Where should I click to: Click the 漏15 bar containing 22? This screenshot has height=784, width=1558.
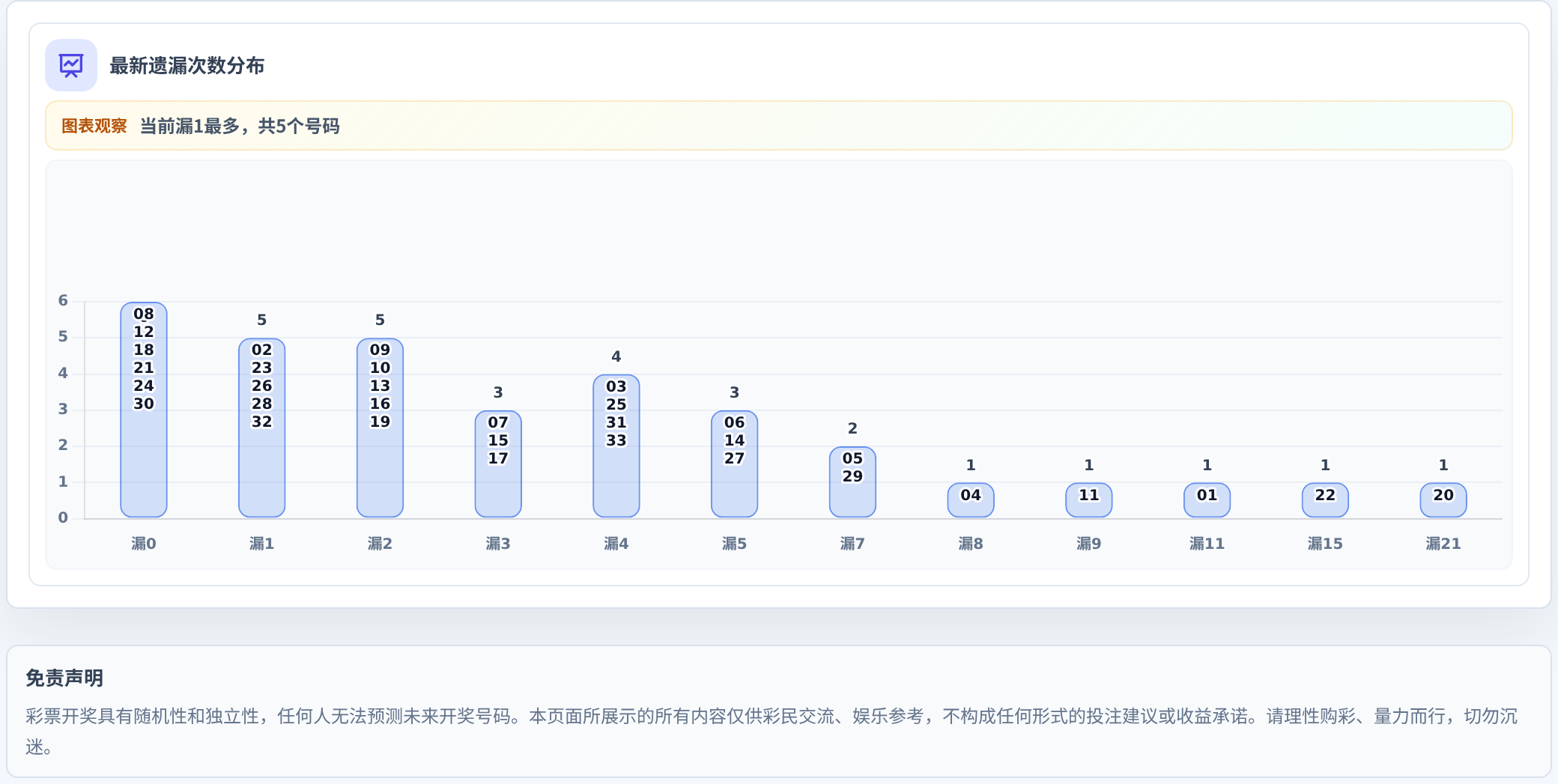(x=1325, y=500)
